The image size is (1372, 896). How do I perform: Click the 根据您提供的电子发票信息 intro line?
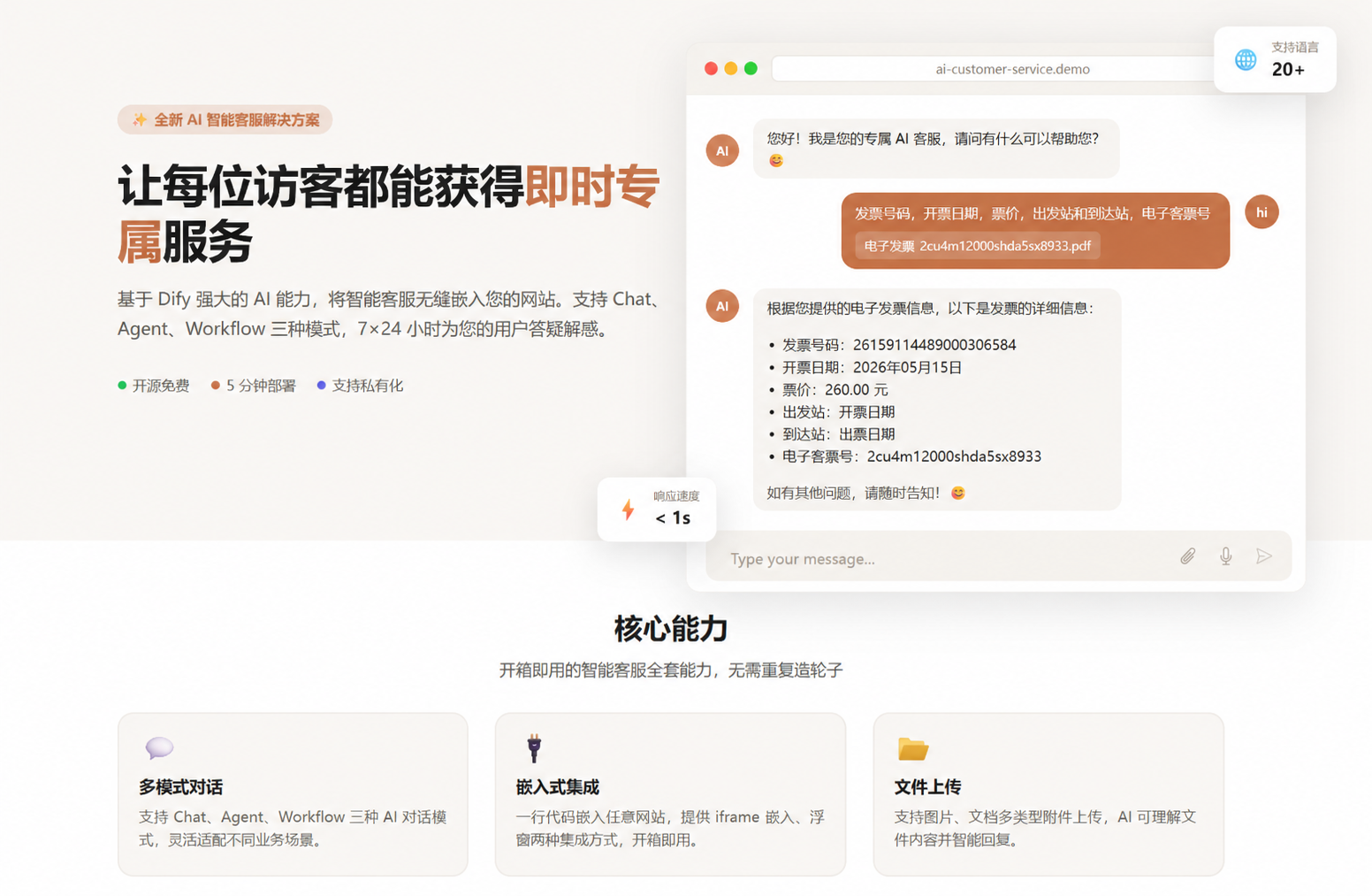coord(930,308)
